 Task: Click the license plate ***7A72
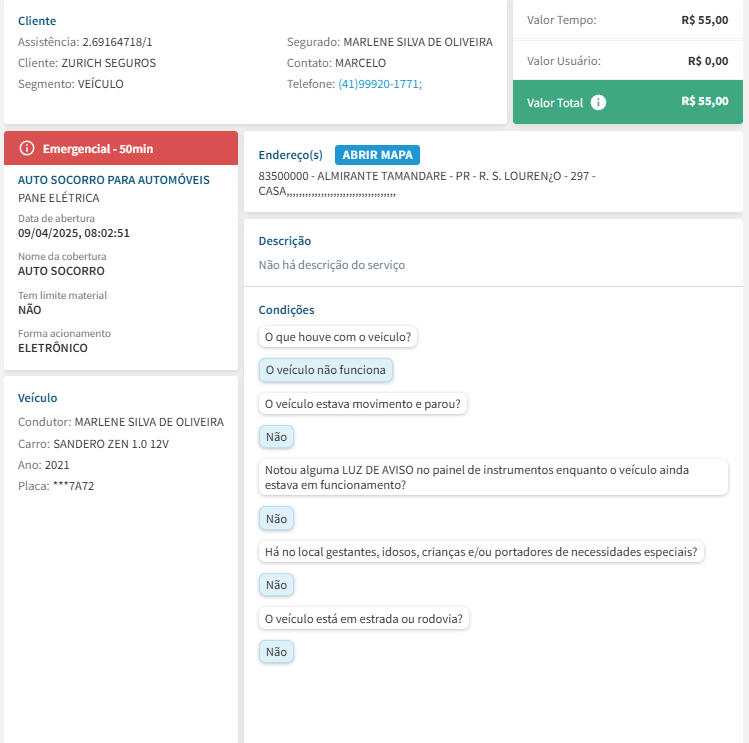pos(73,486)
